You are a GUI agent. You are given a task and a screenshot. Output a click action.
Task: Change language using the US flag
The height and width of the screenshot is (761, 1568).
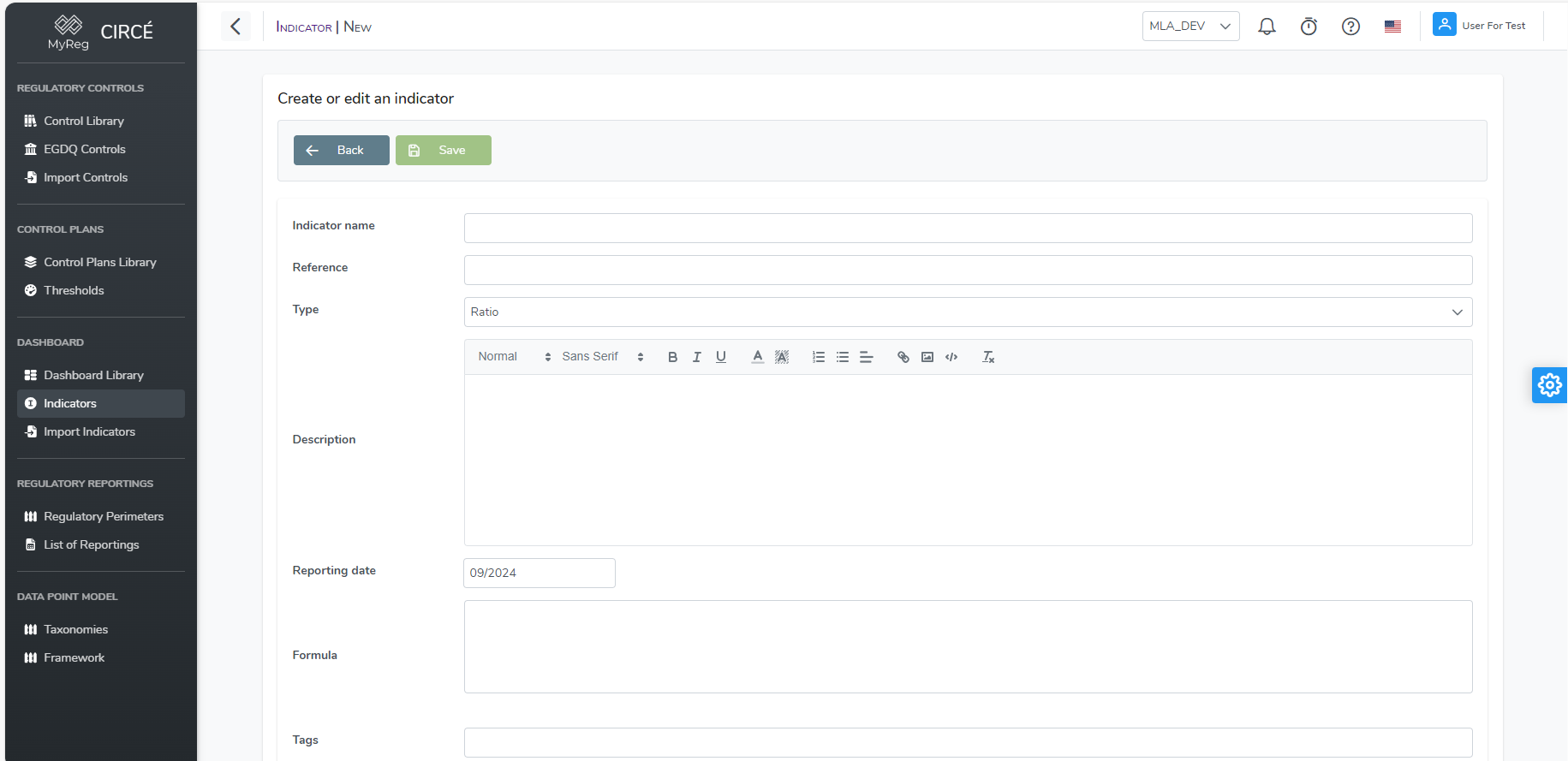(x=1392, y=27)
